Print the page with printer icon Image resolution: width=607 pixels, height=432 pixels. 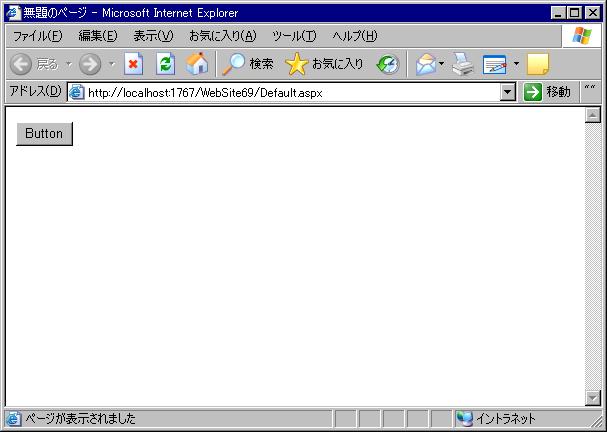click(x=463, y=64)
